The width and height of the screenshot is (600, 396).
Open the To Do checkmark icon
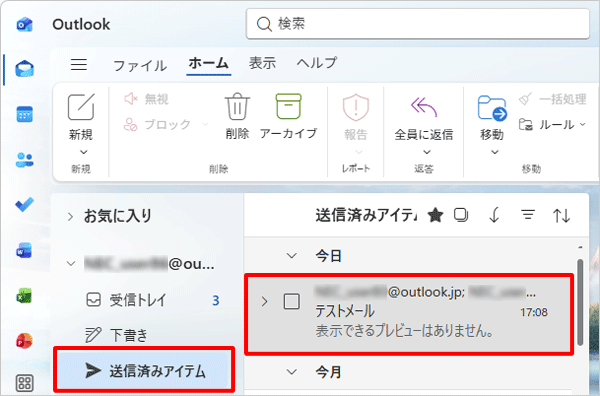[x=24, y=205]
